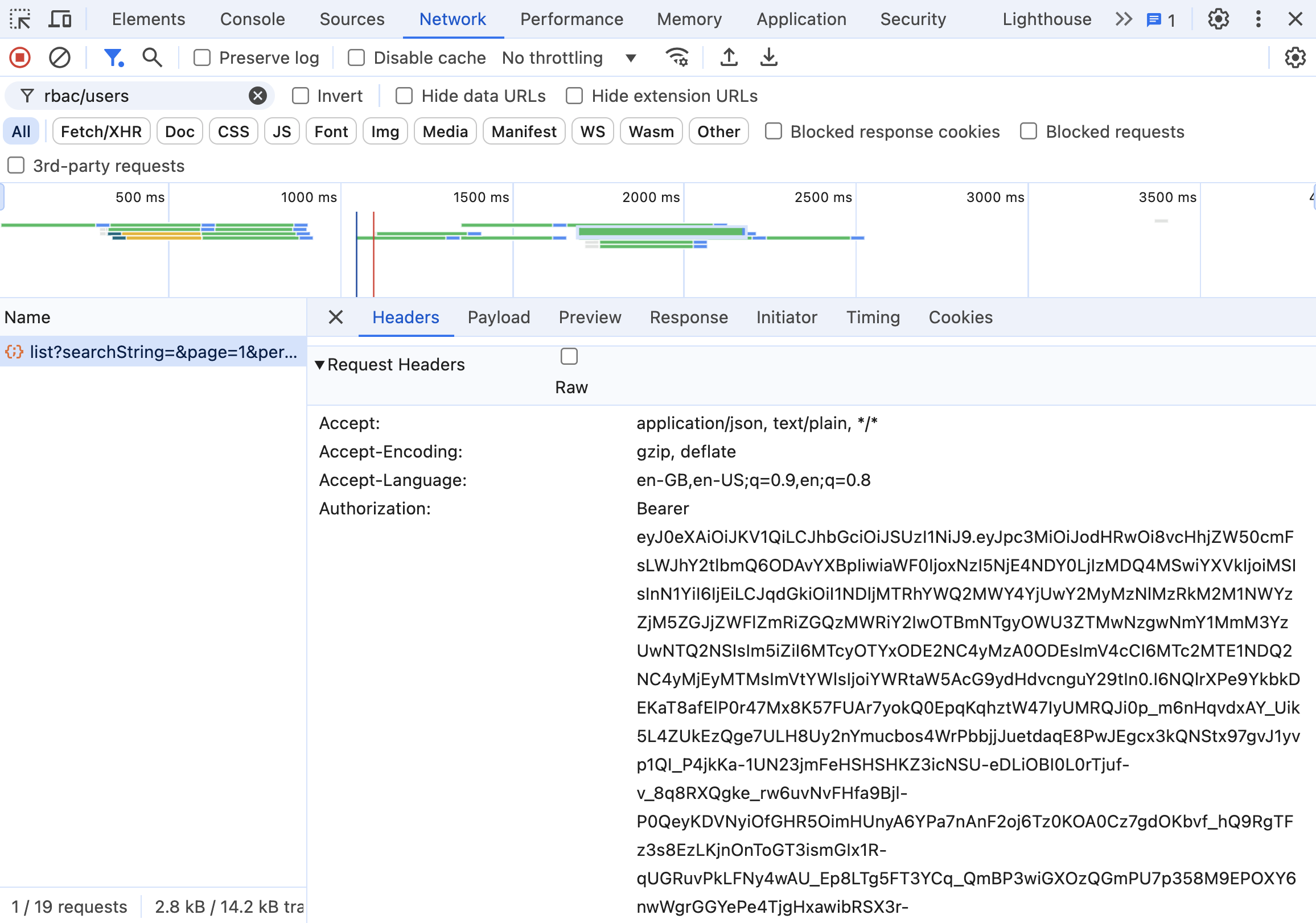Open network conditions wifi icon

(x=677, y=57)
